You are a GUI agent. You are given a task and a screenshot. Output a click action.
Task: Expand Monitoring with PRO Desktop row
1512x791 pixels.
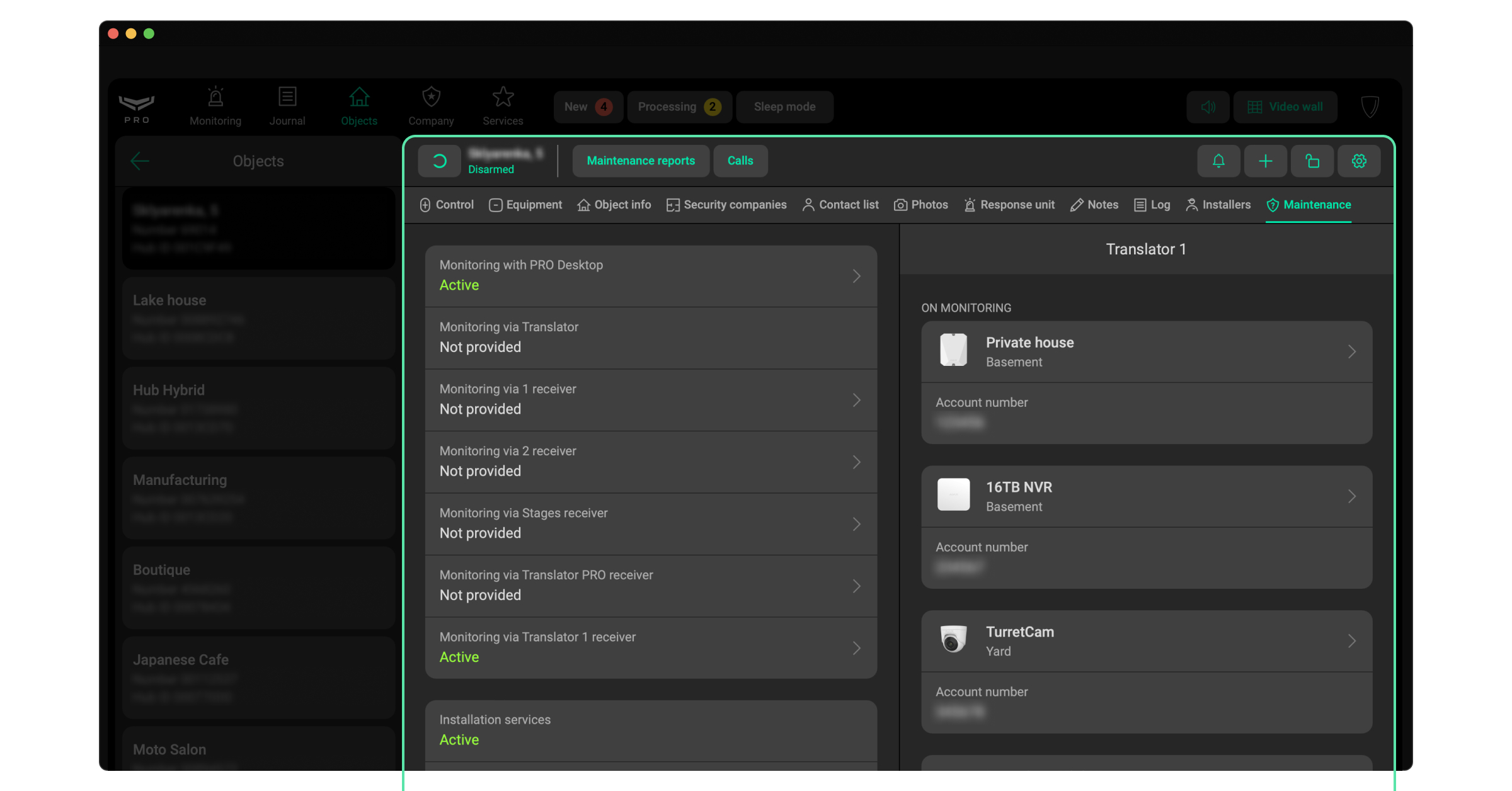click(856, 276)
